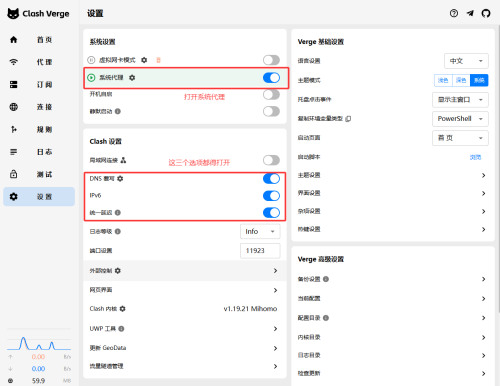The width and height of the screenshot is (500, 386).
Task: Open the Info log level dropdown
Action: (x=260, y=231)
